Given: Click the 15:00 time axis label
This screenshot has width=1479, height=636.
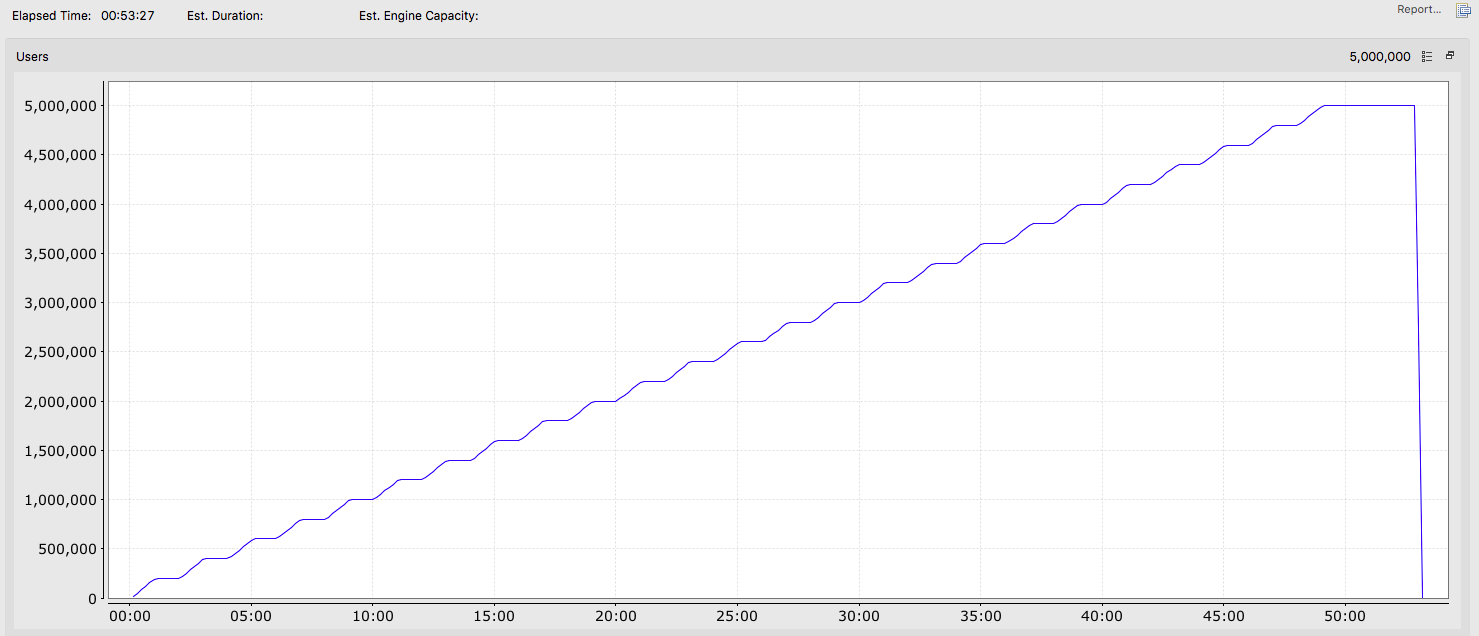Looking at the screenshot, I should pos(494,616).
